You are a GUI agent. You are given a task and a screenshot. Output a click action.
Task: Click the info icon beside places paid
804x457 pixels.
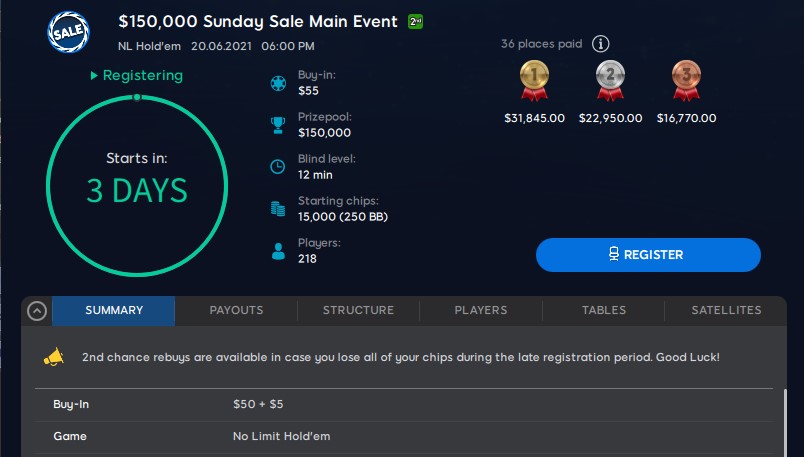(600, 44)
